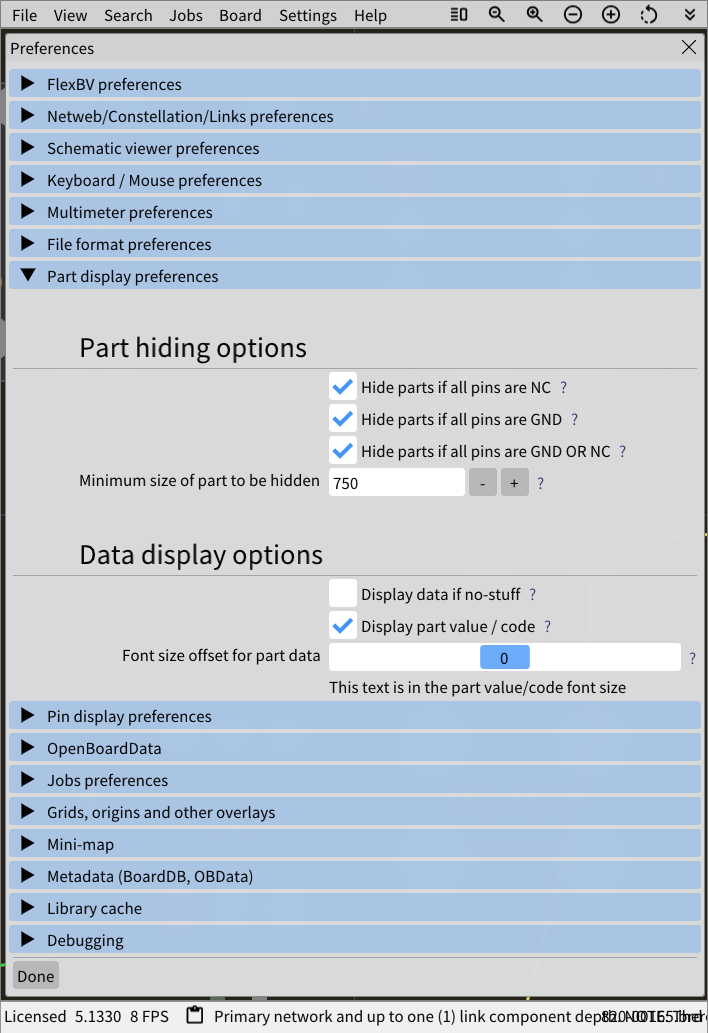Click the zoom in magnifier icon
Viewport: 708px width, 1033px height.
(x=535, y=15)
